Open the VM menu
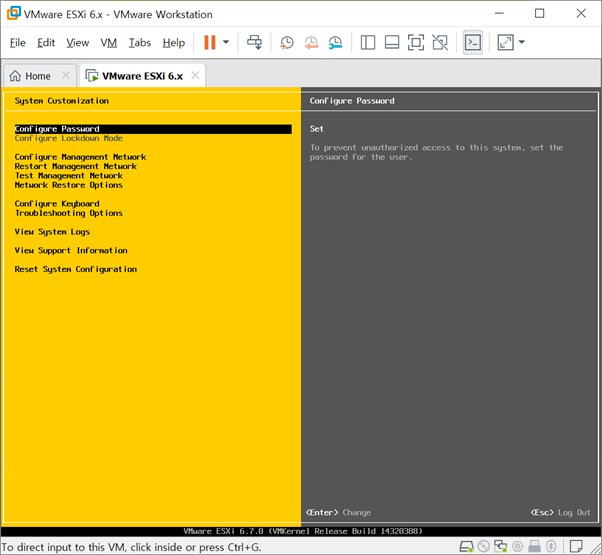This screenshot has height=555, width=602. [x=109, y=43]
